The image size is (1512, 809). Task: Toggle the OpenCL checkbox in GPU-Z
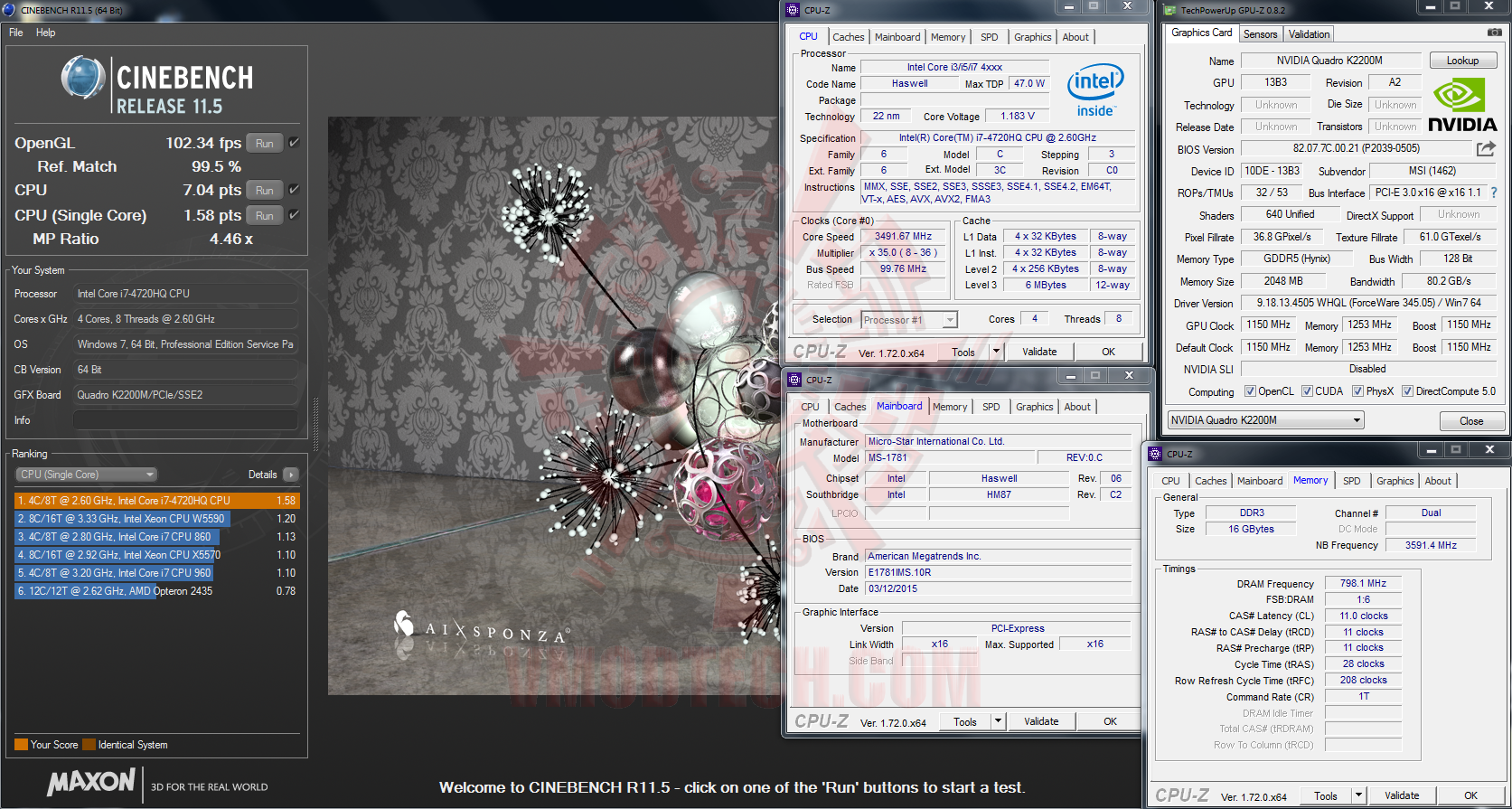click(1250, 391)
